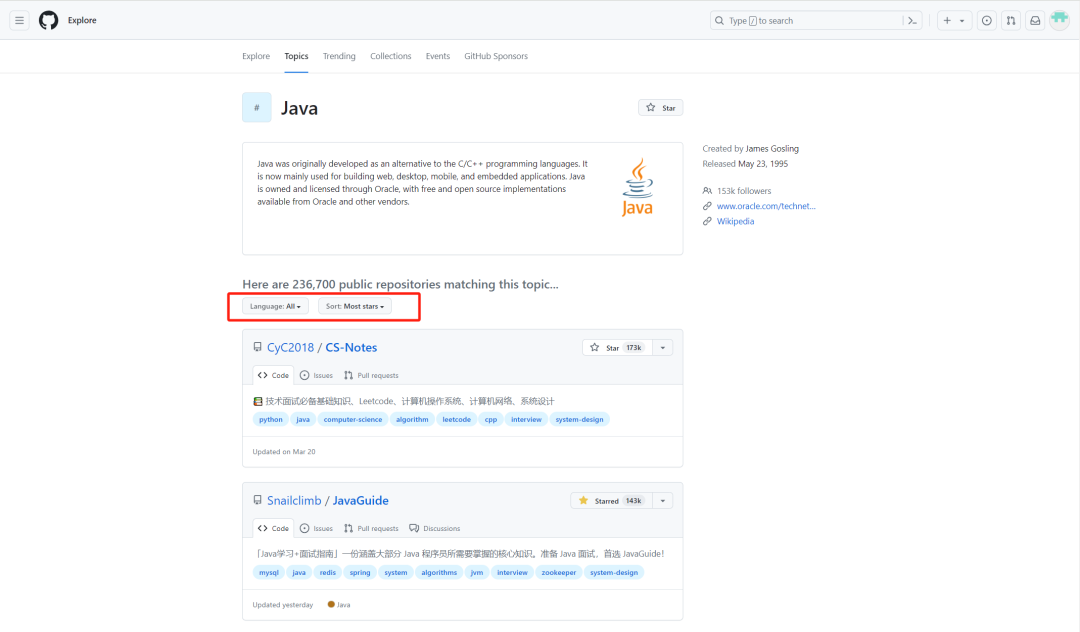Click the JavaGuide repository icon
This screenshot has width=1080, height=632.
tap(258, 500)
